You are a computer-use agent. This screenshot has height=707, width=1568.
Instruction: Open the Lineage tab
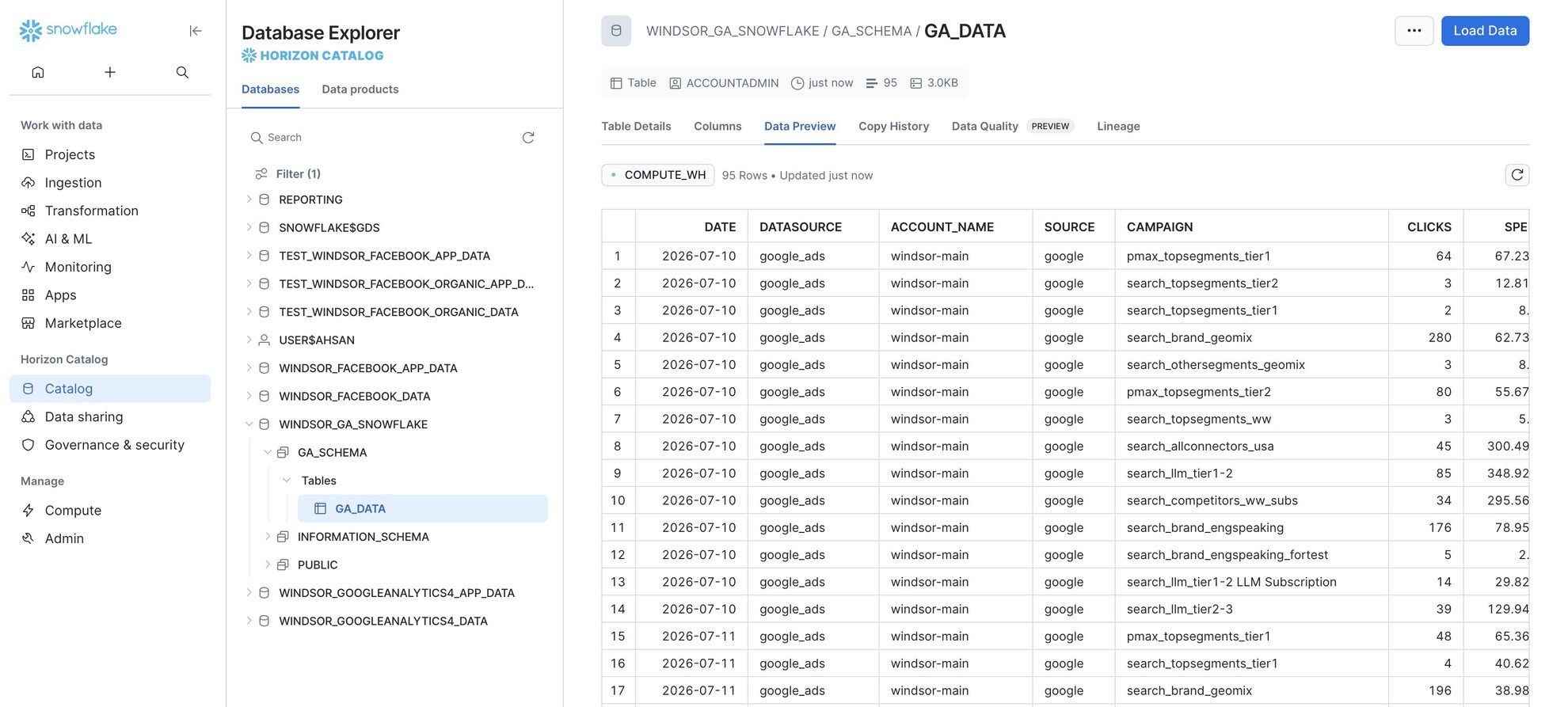pyautogui.click(x=1118, y=127)
